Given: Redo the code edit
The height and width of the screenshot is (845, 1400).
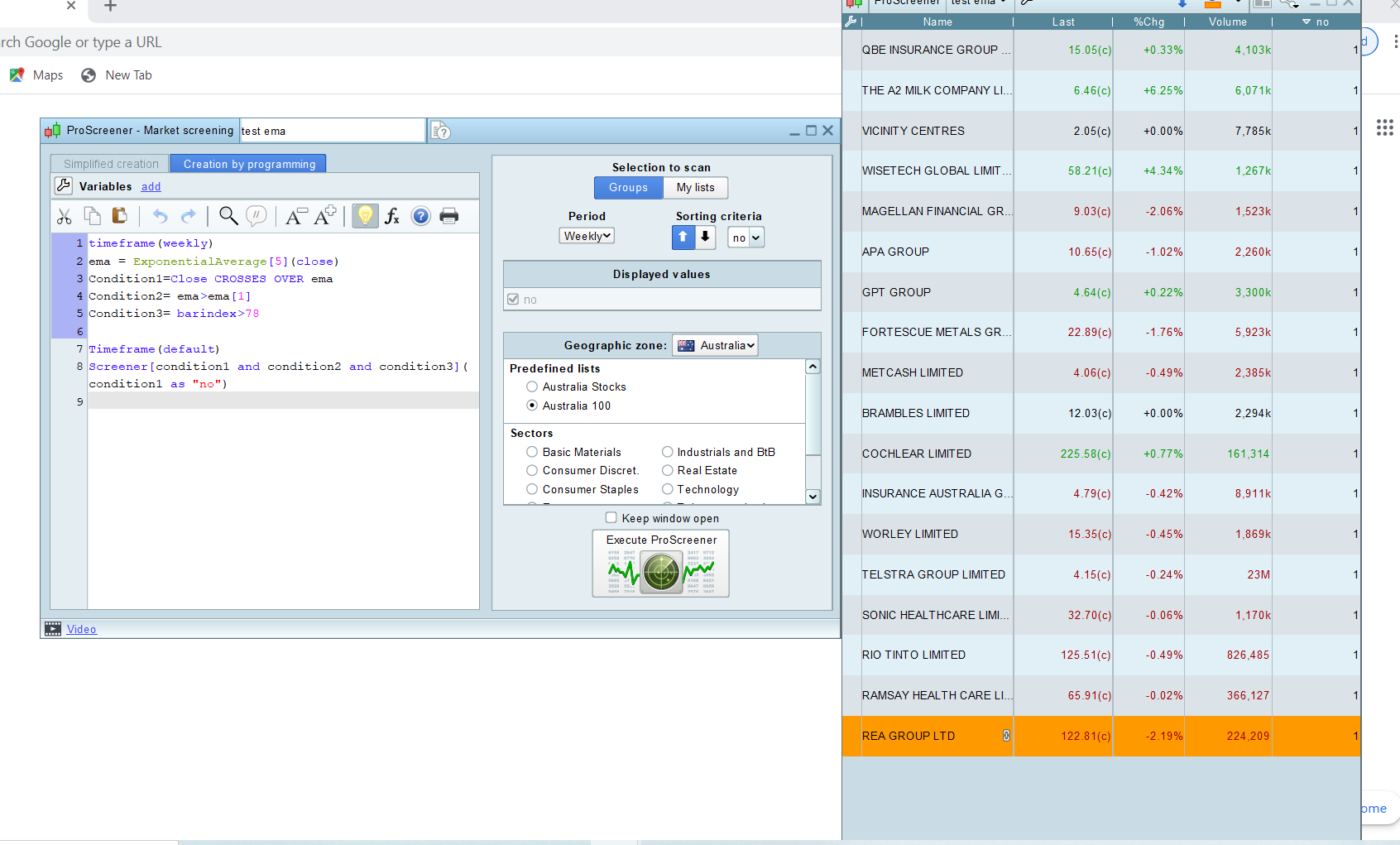Looking at the screenshot, I should (x=189, y=217).
